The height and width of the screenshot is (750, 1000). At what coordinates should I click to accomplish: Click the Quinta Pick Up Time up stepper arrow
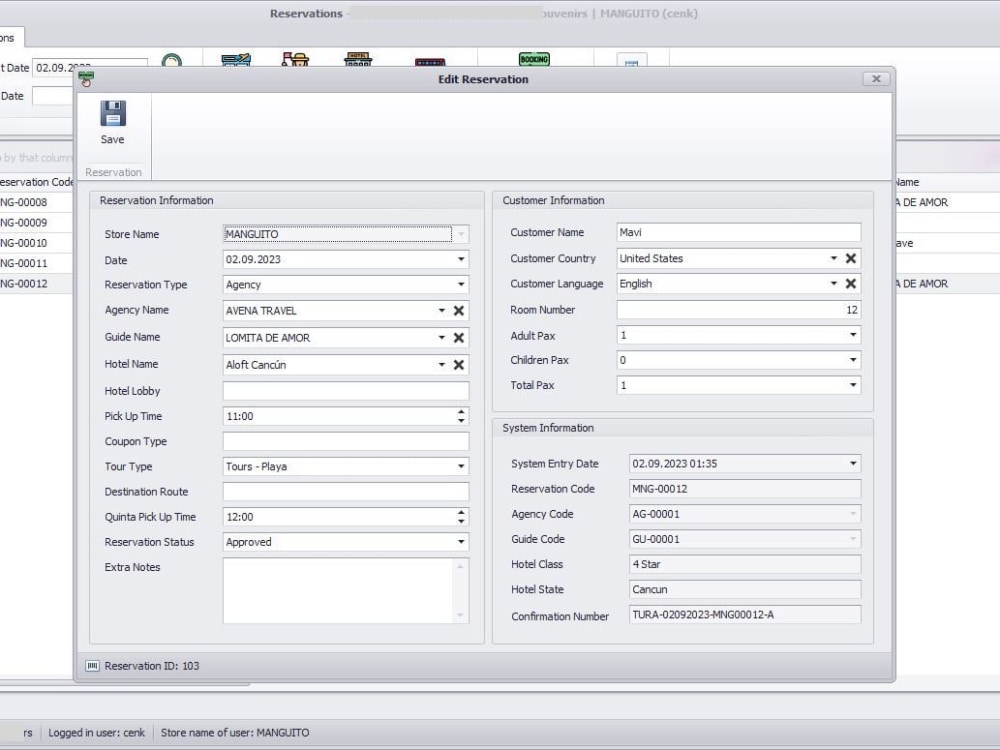tap(462, 513)
